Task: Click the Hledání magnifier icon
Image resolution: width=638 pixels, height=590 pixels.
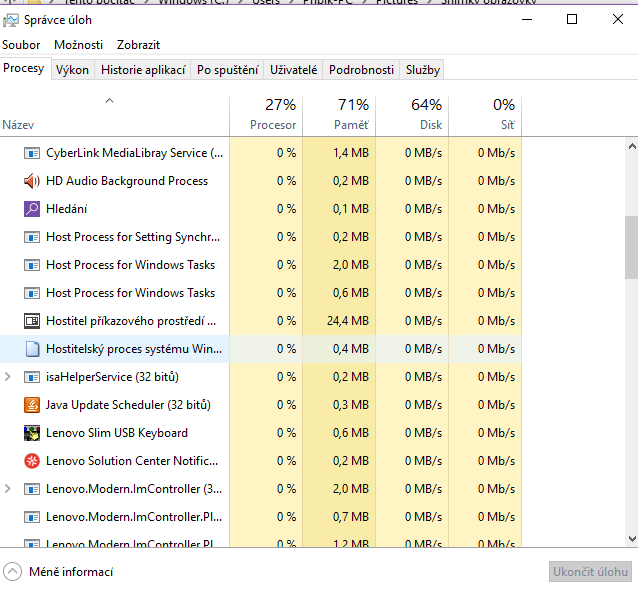Action: pyautogui.click(x=31, y=209)
